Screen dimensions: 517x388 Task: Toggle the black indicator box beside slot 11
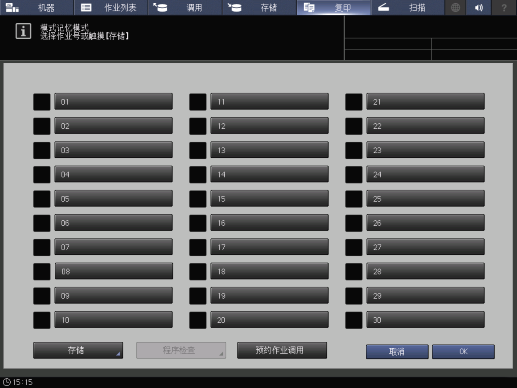pos(198,102)
